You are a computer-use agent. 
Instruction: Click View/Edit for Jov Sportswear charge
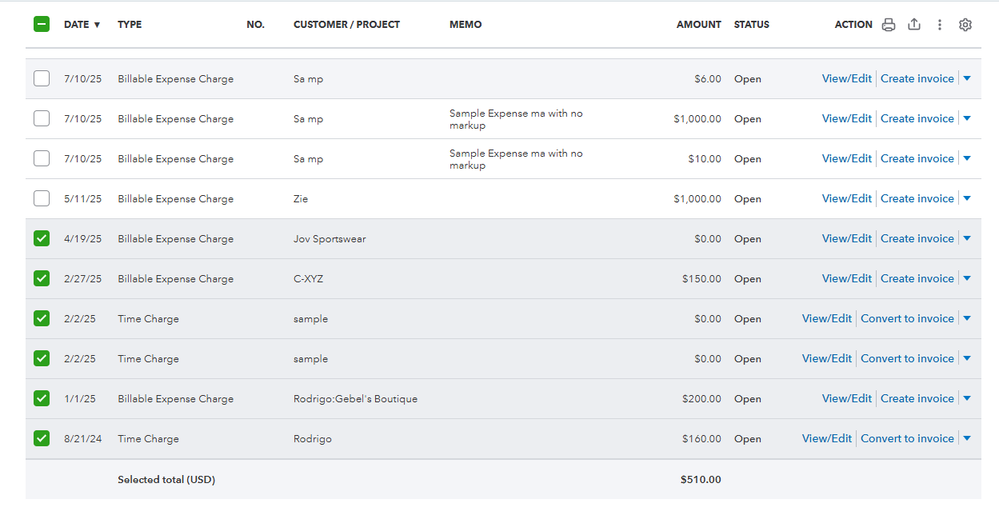tap(847, 239)
